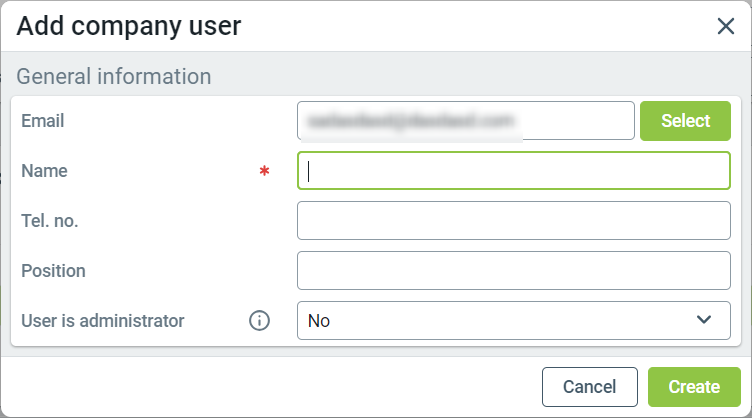Click the Name field label

pos(44,171)
